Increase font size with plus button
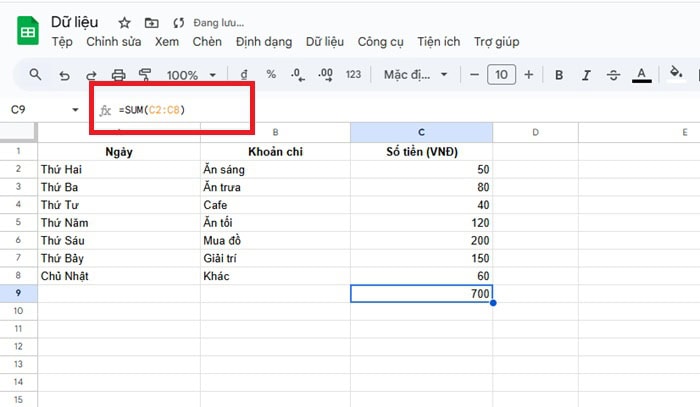 point(528,75)
